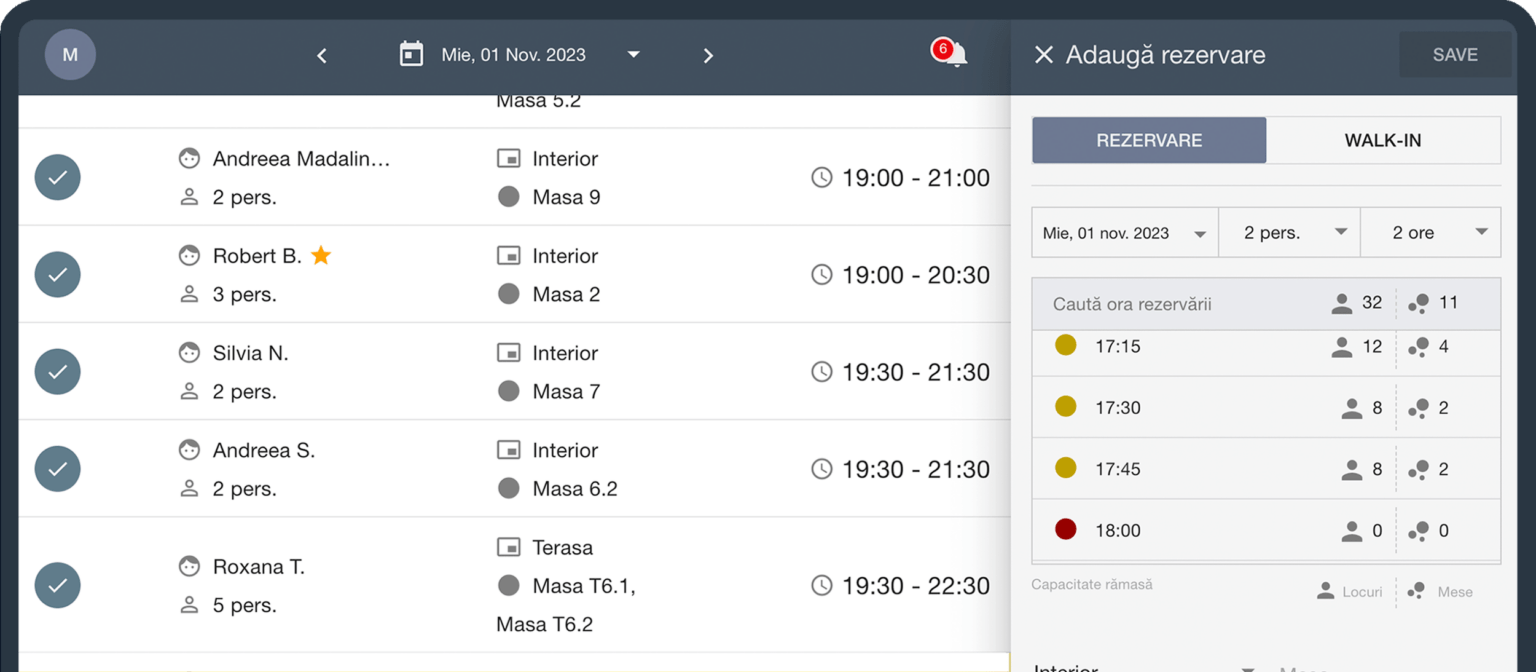Open the notifications bell with 6 alerts
This screenshot has height=672, width=1536.
tap(953, 54)
